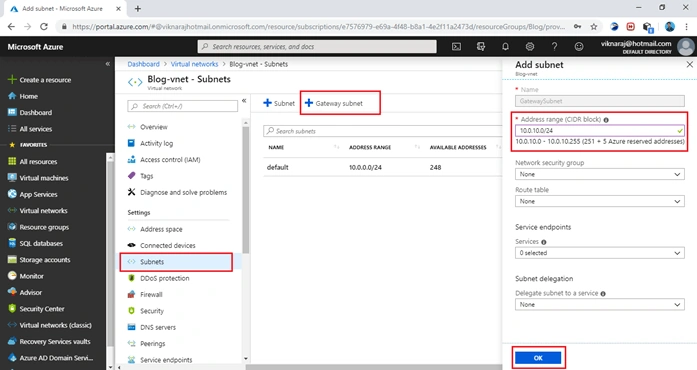Expand the Route table dropdown
Screen dimensions: 697x370
click(600, 201)
